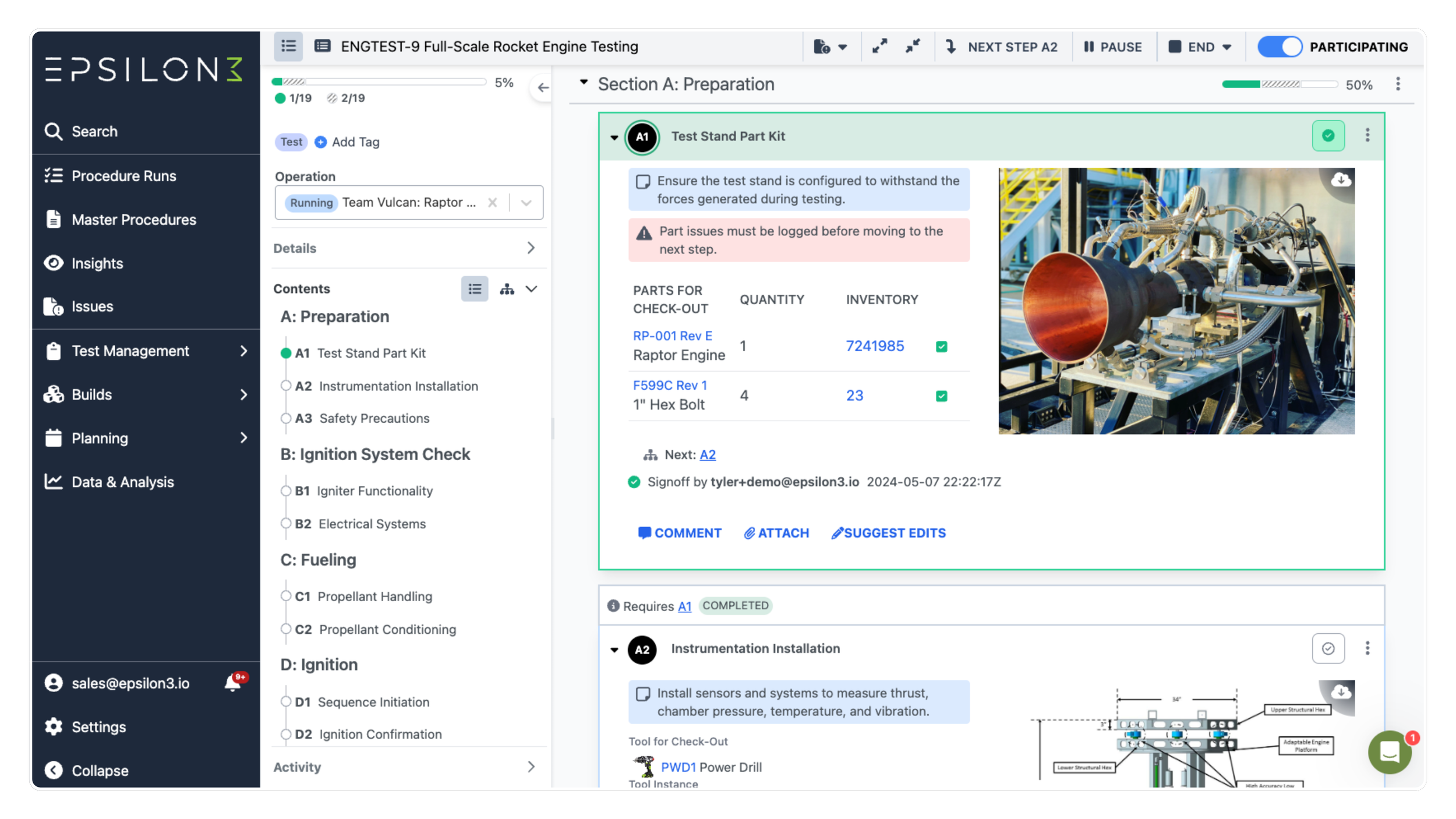
Task: Click the NEXT STEP A2 button
Action: pyautogui.click(x=1003, y=47)
